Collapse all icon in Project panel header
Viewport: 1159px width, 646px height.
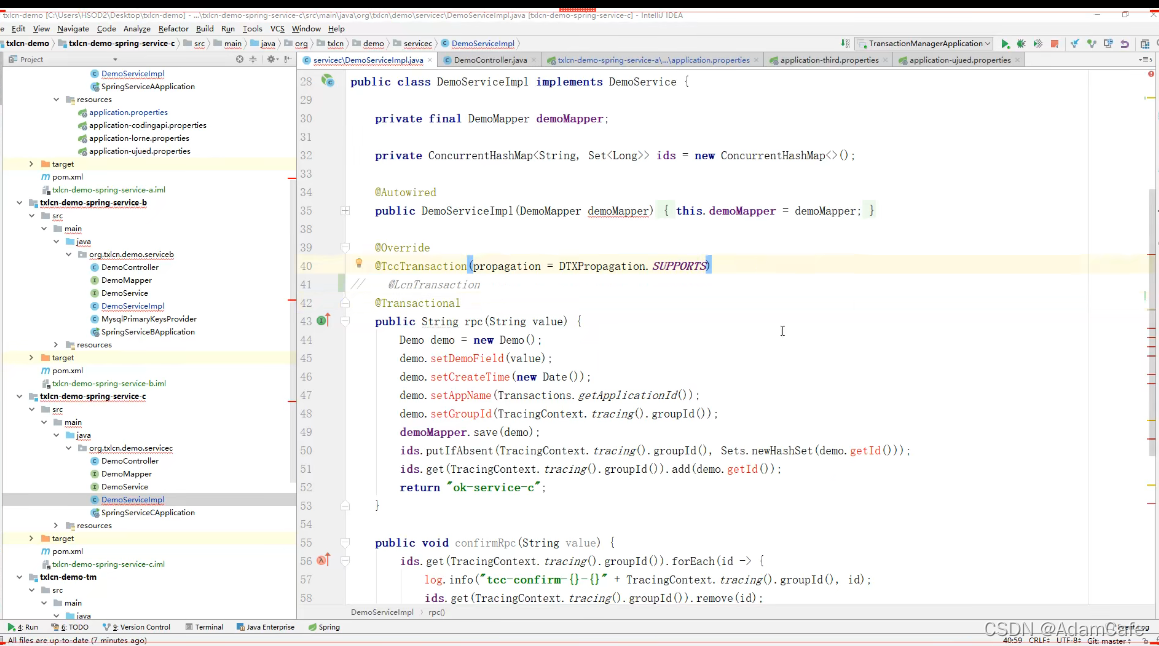coord(254,59)
